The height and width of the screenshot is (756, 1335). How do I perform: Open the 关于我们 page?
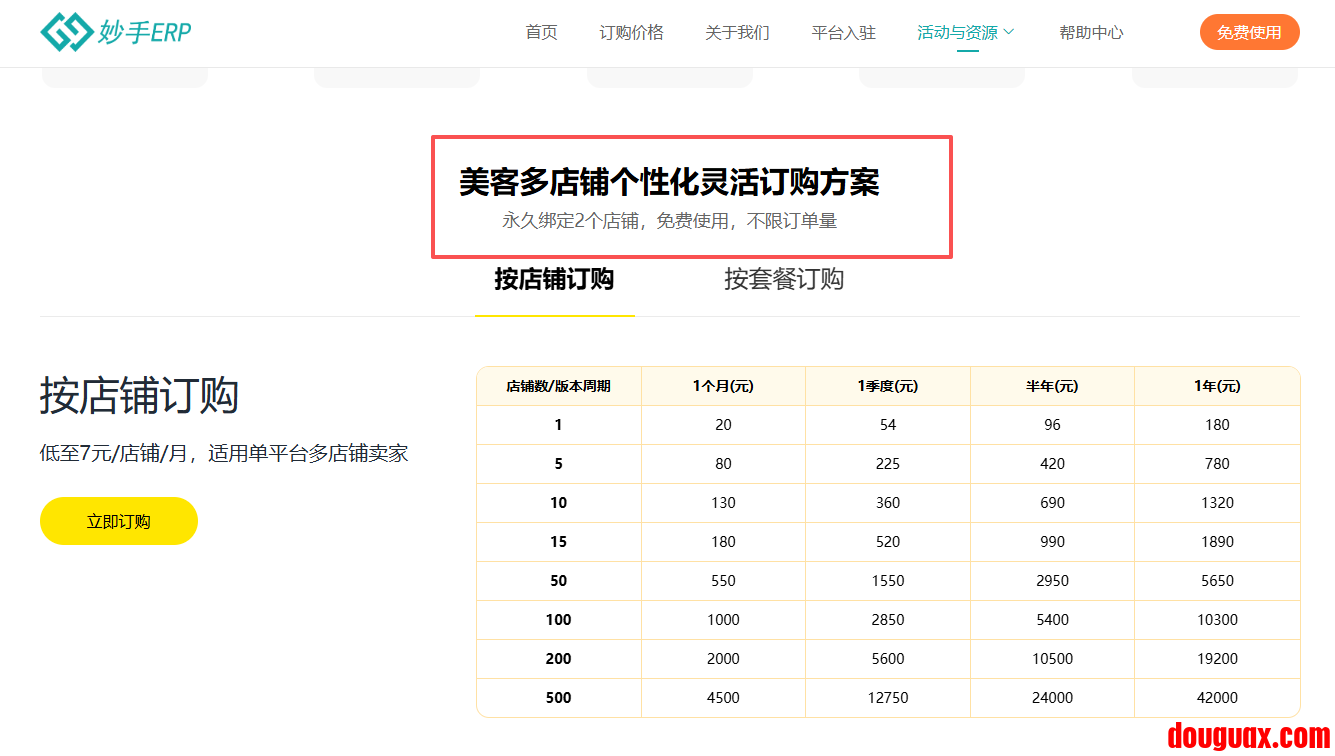pyautogui.click(x=737, y=33)
